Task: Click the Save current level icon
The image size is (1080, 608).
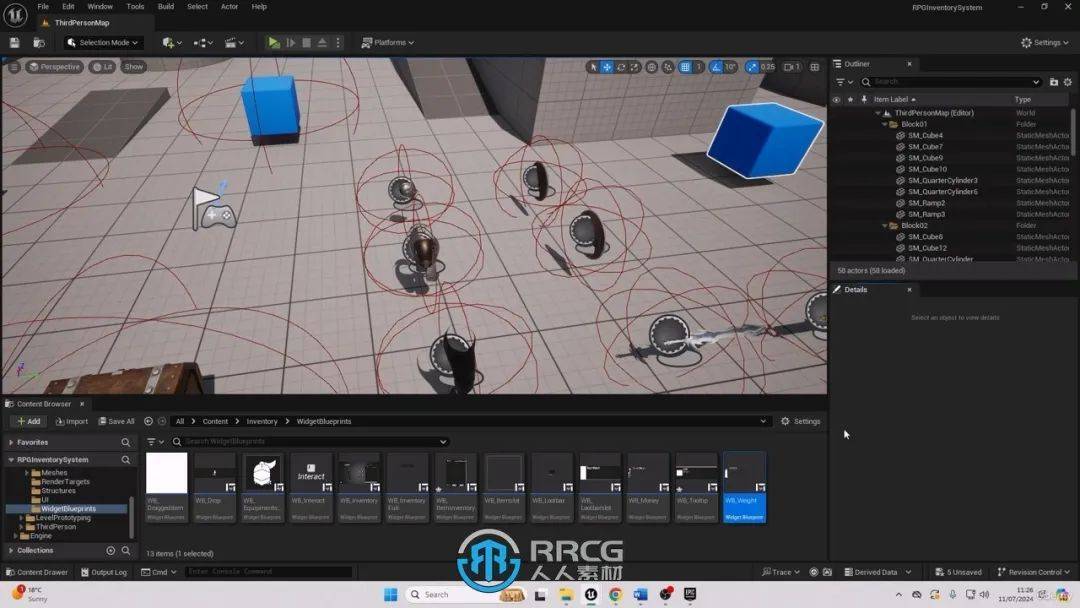Action: (x=15, y=42)
